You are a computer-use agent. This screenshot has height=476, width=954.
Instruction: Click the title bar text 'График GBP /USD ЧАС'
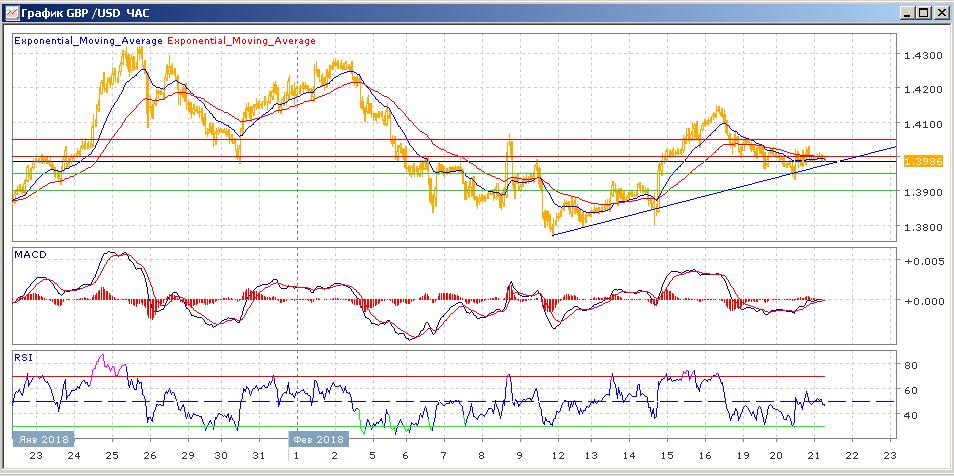click(84, 13)
